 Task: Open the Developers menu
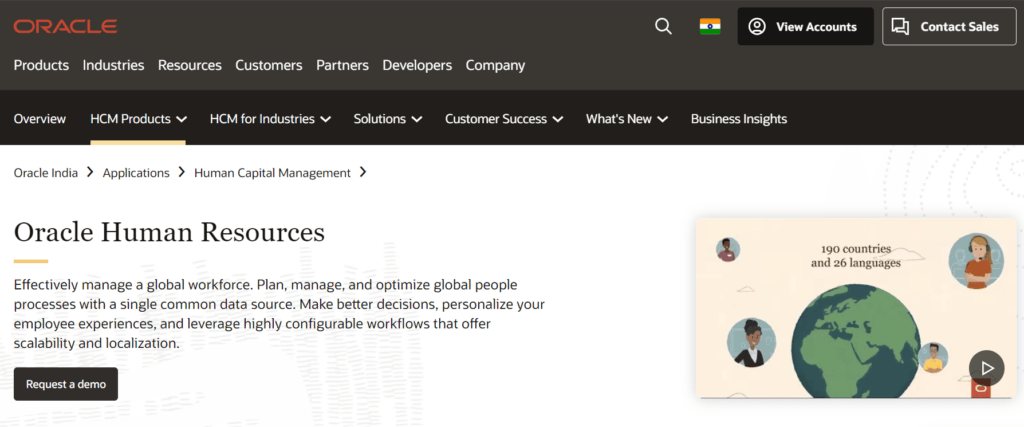pyautogui.click(x=417, y=65)
